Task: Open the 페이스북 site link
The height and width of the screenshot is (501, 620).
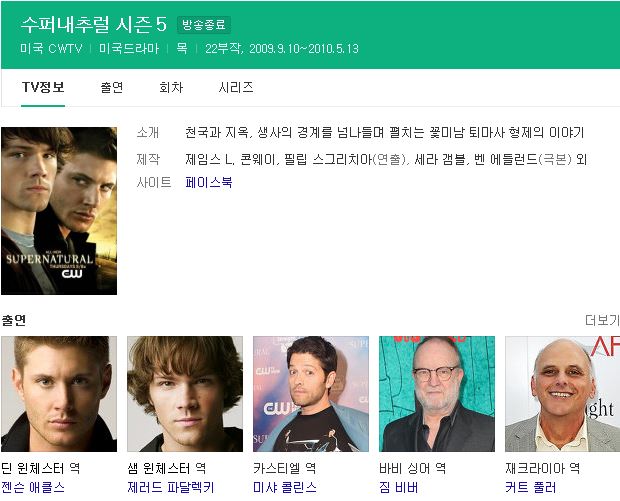Action: pyautogui.click(x=208, y=182)
